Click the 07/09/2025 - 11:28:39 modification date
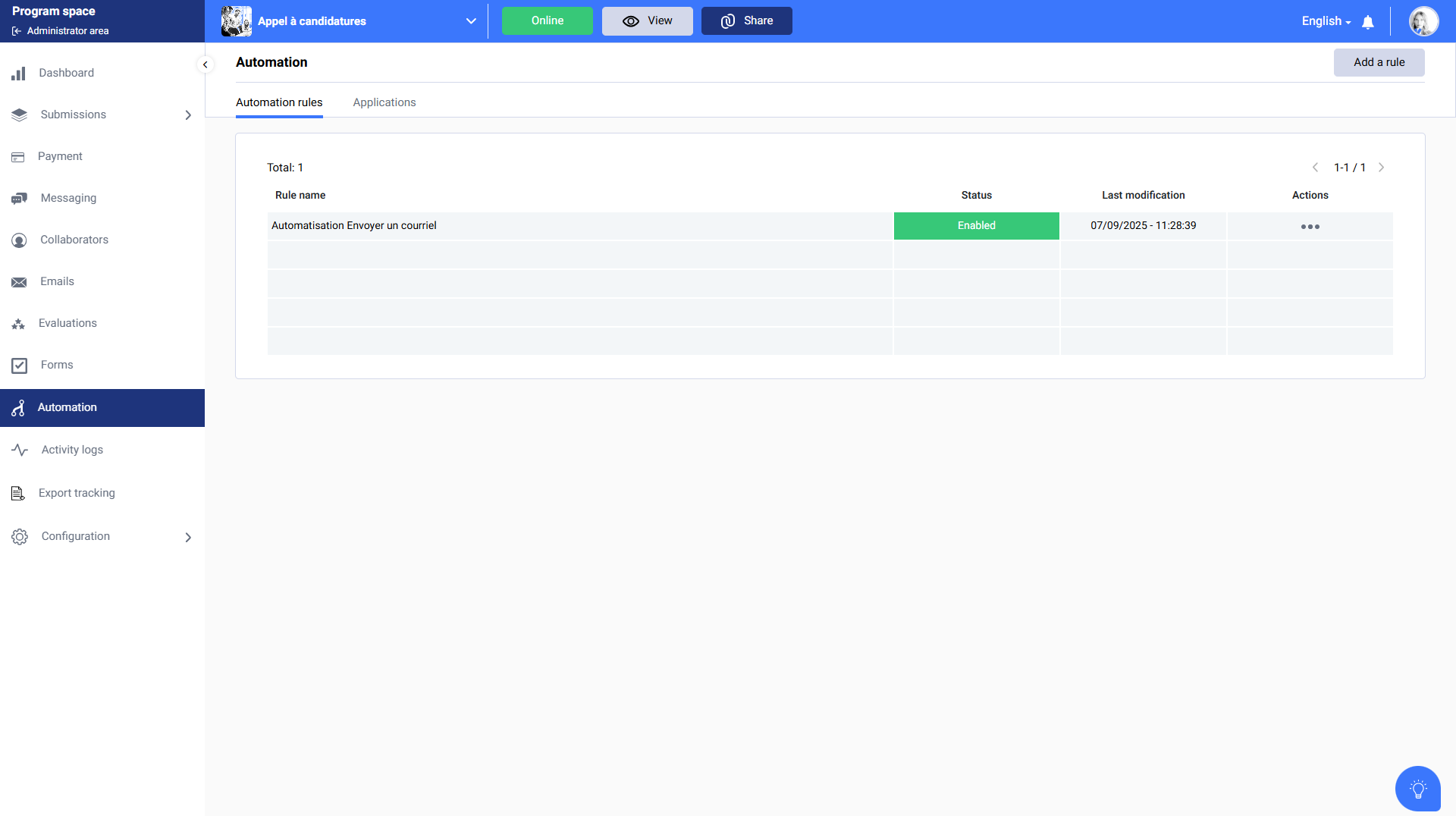The height and width of the screenshot is (819, 1456). click(1144, 225)
